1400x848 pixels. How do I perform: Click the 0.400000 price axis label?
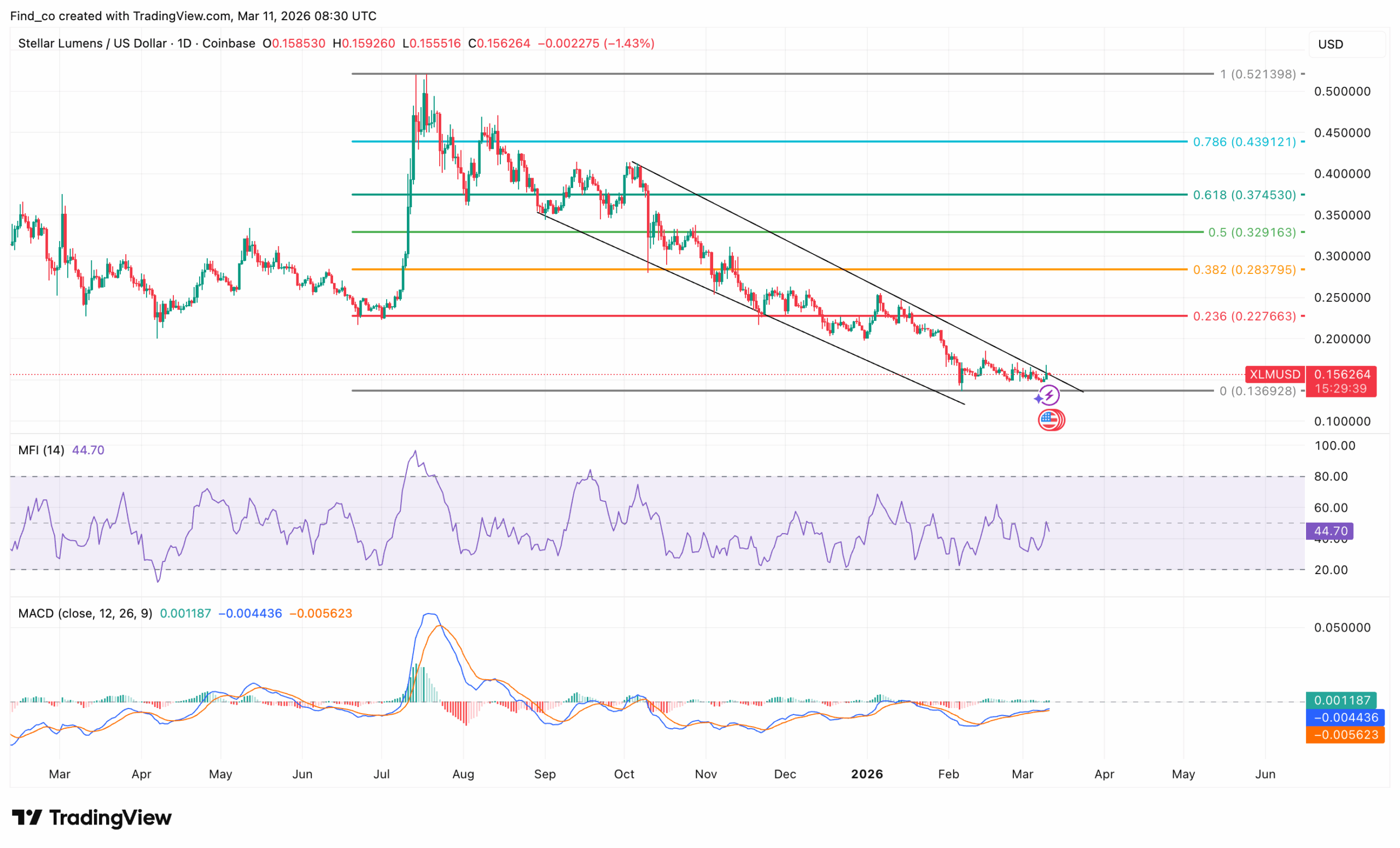tap(1342, 174)
